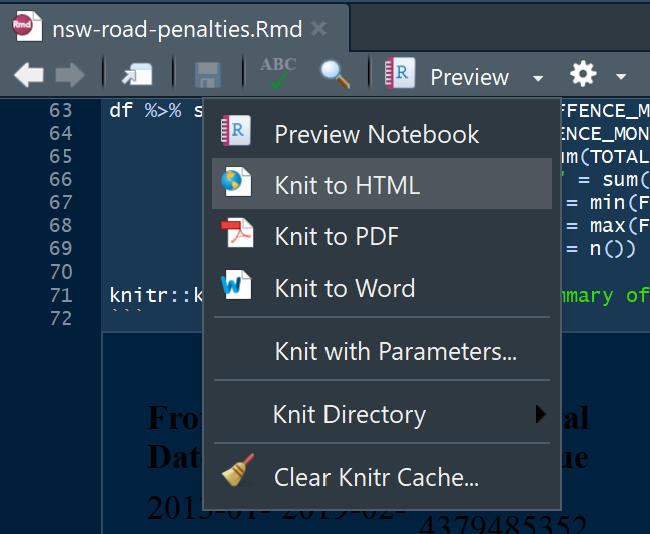Viewport: 650px width, 534px height.
Task: Click the notebook icon beside Preview Notebook
Action: 235,130
